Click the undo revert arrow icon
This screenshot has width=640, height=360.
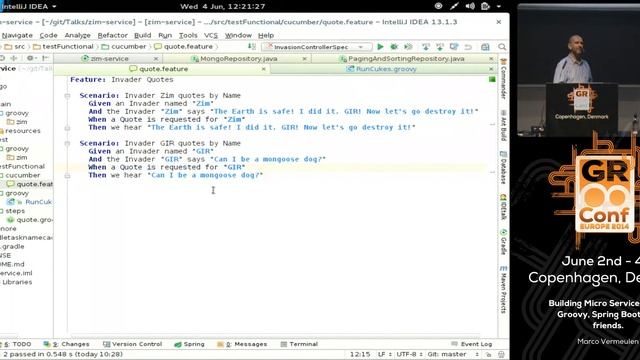[x=468, y=47]
